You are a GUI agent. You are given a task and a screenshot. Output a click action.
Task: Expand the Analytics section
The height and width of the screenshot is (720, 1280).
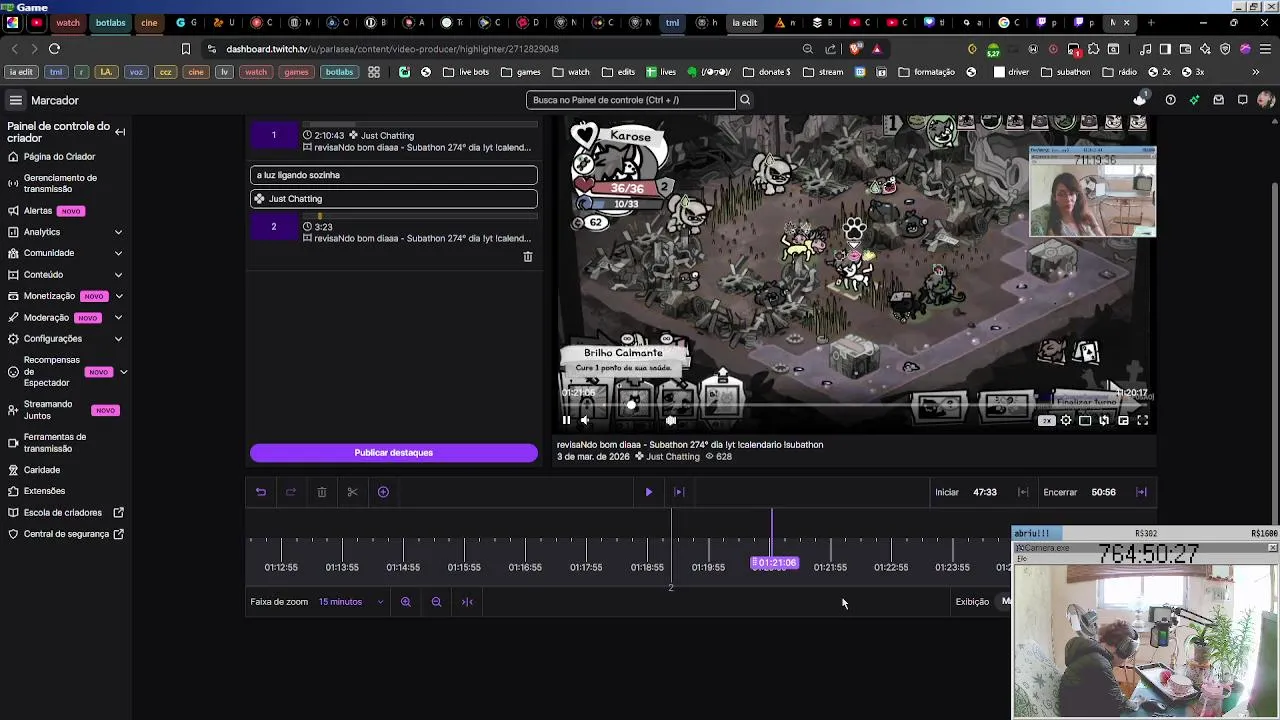[118, 232]
